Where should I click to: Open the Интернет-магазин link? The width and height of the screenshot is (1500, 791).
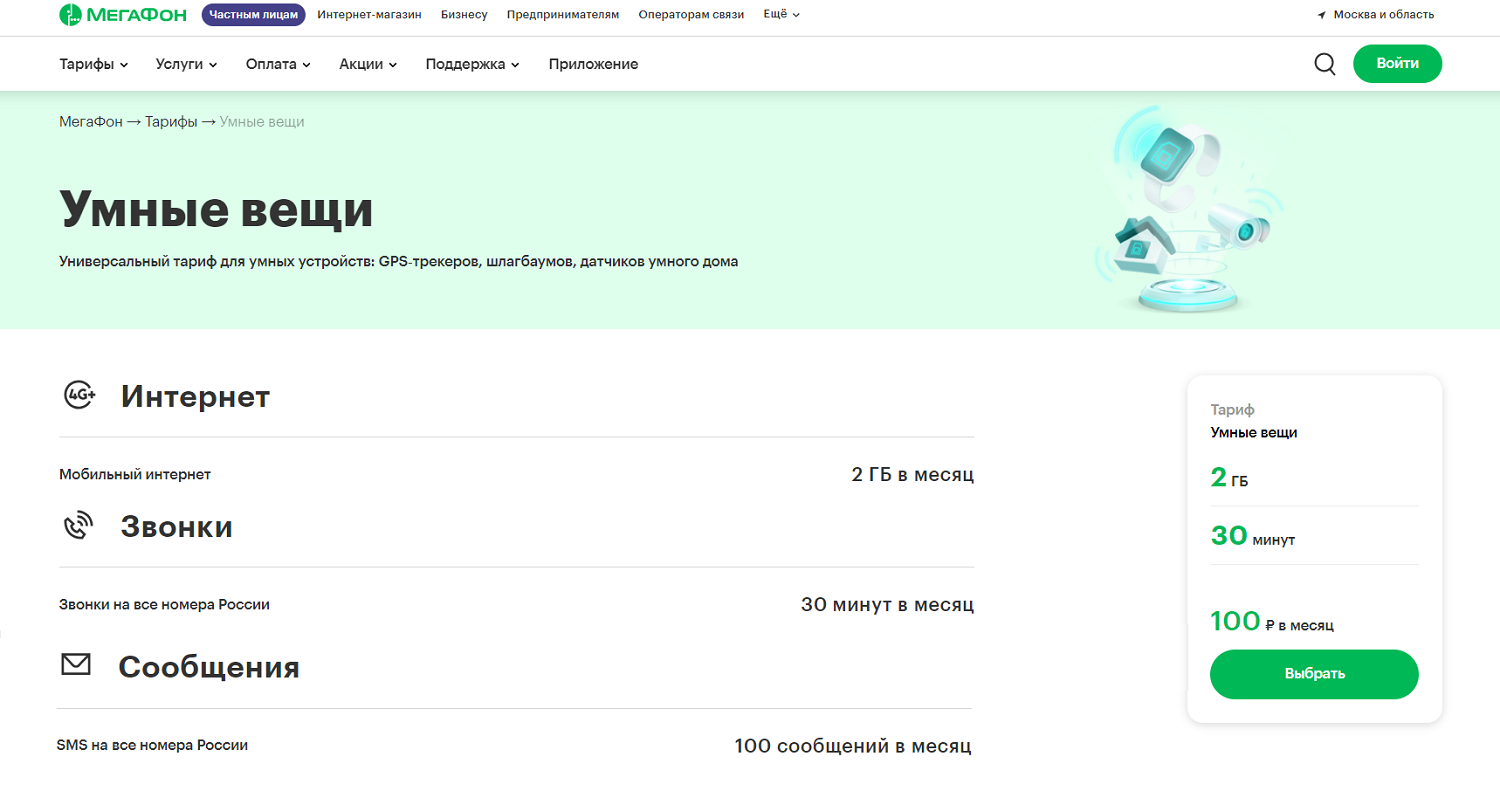(x=369, y=15)
